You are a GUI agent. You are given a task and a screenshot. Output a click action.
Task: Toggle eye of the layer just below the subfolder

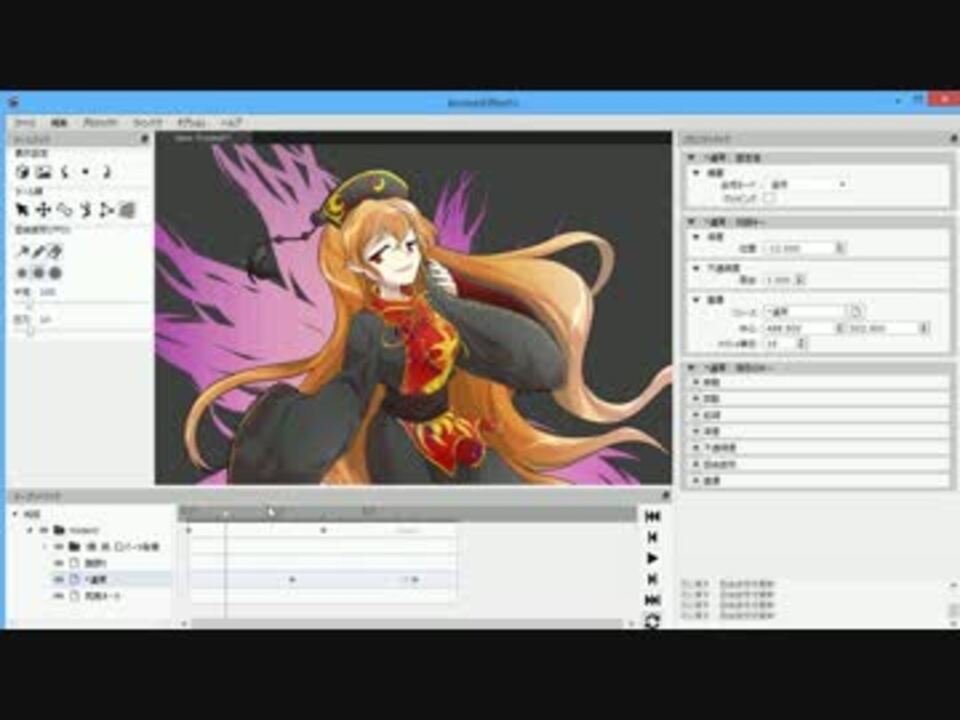tap(59, 563)
